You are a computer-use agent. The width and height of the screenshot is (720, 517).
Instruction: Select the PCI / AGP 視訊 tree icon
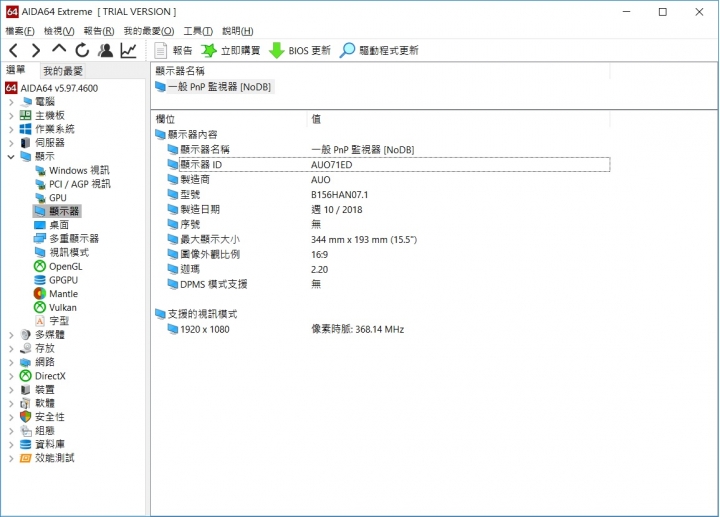coord(40,185)
